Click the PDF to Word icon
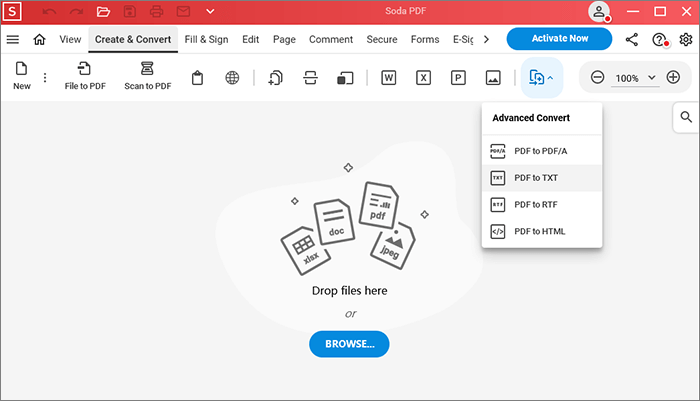 click(388, 78)
